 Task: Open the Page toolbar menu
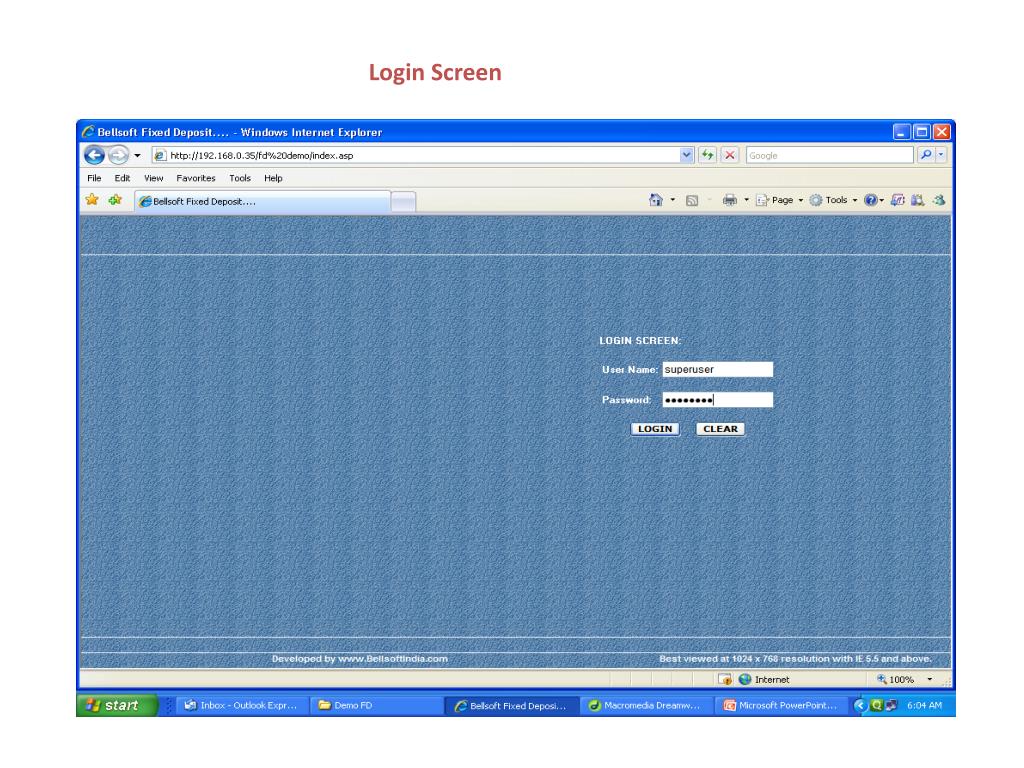point(780,200)
